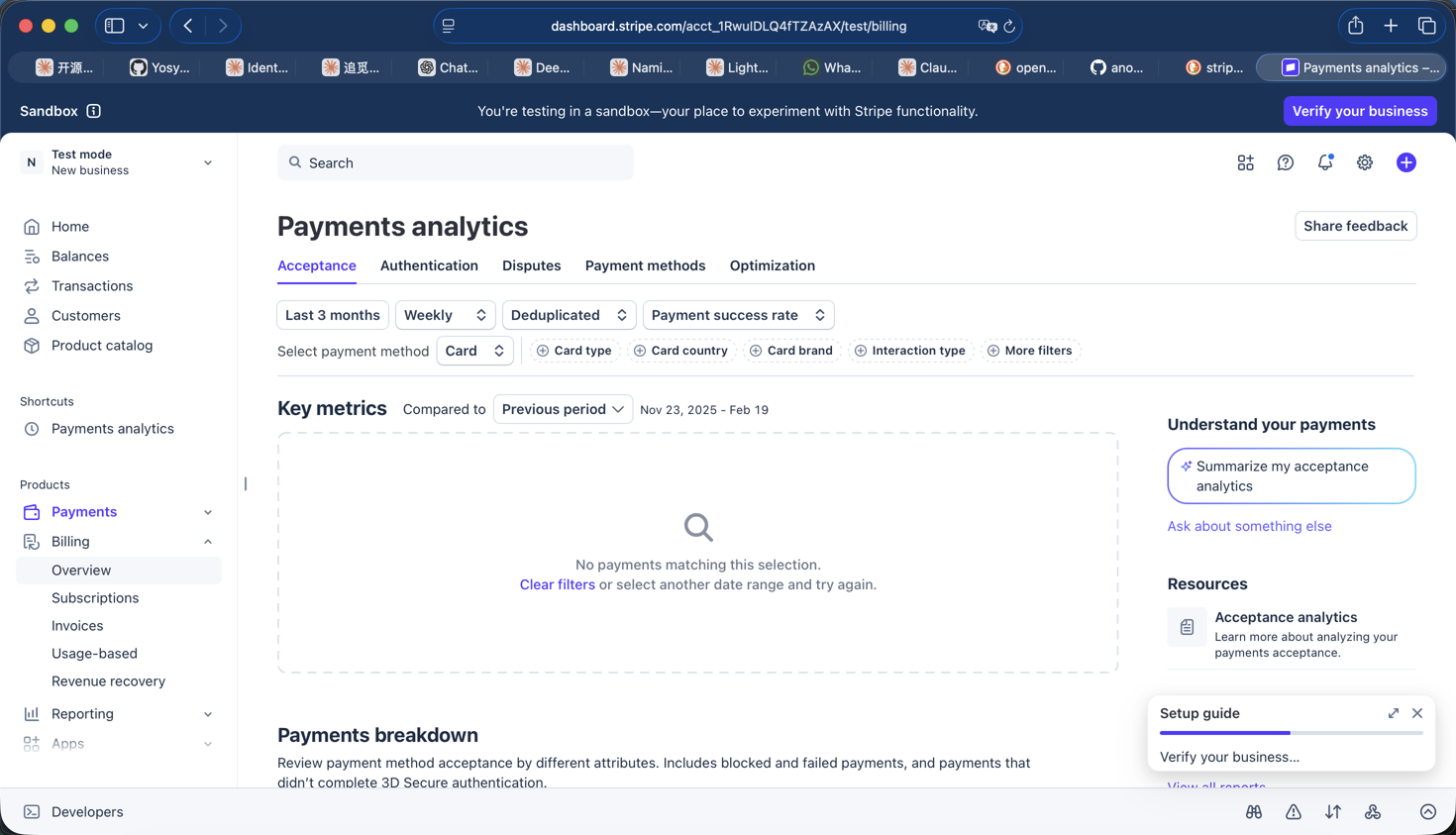The height and width of the screenshot is (835, 1456).
Task: Add the Interaction type filter
Action: (910, 351)
